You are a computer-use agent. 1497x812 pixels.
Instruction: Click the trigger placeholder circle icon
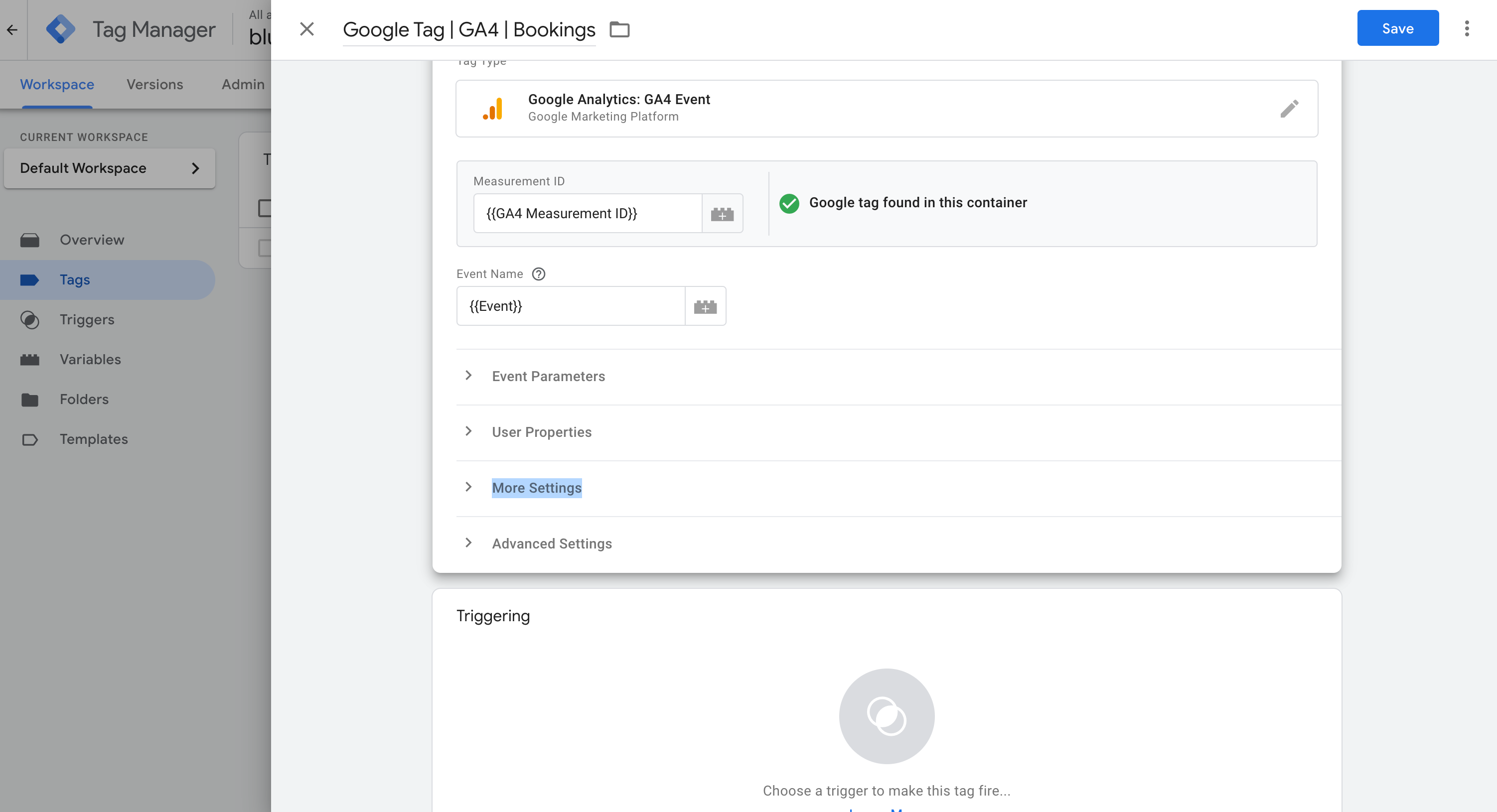click(886, 716)
